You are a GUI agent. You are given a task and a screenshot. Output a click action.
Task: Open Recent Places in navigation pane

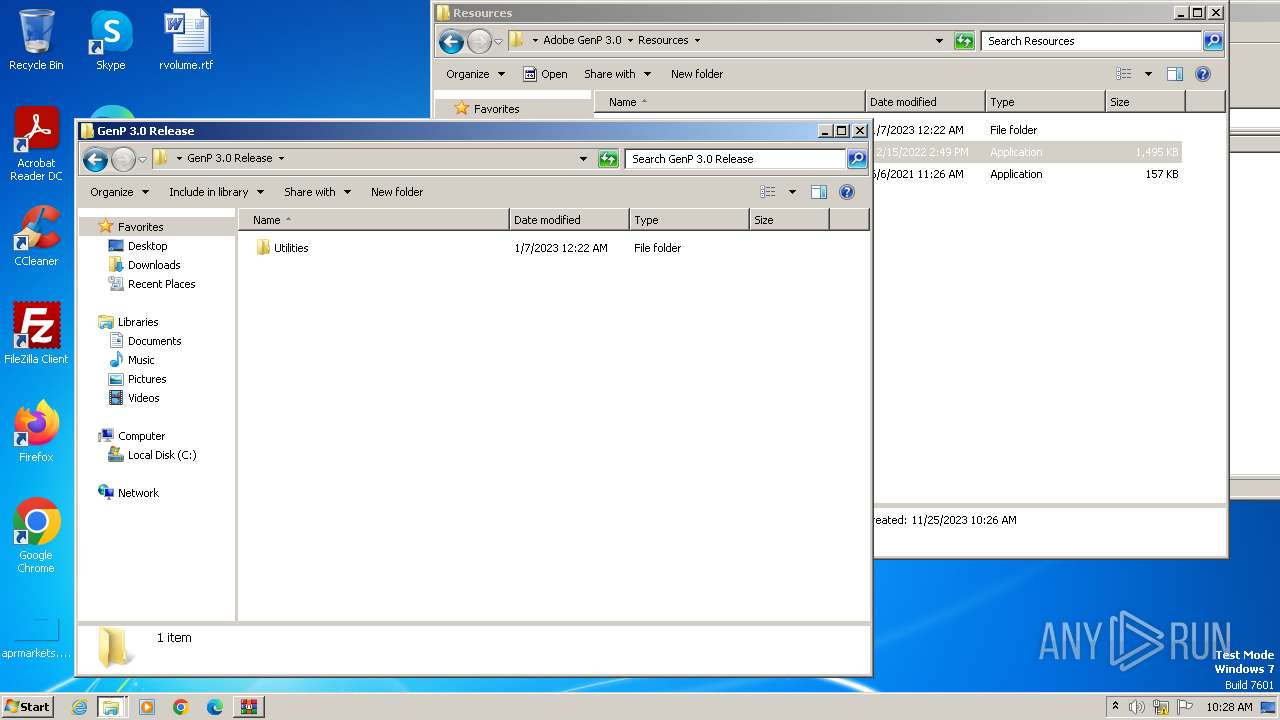coord(161,284)
